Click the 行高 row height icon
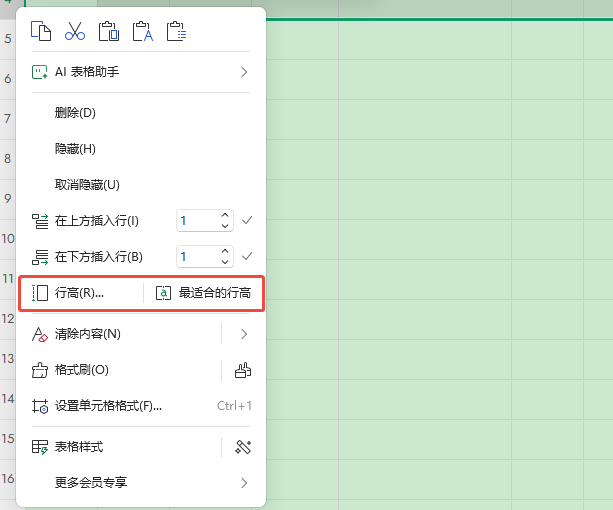 tap(40, 293)
